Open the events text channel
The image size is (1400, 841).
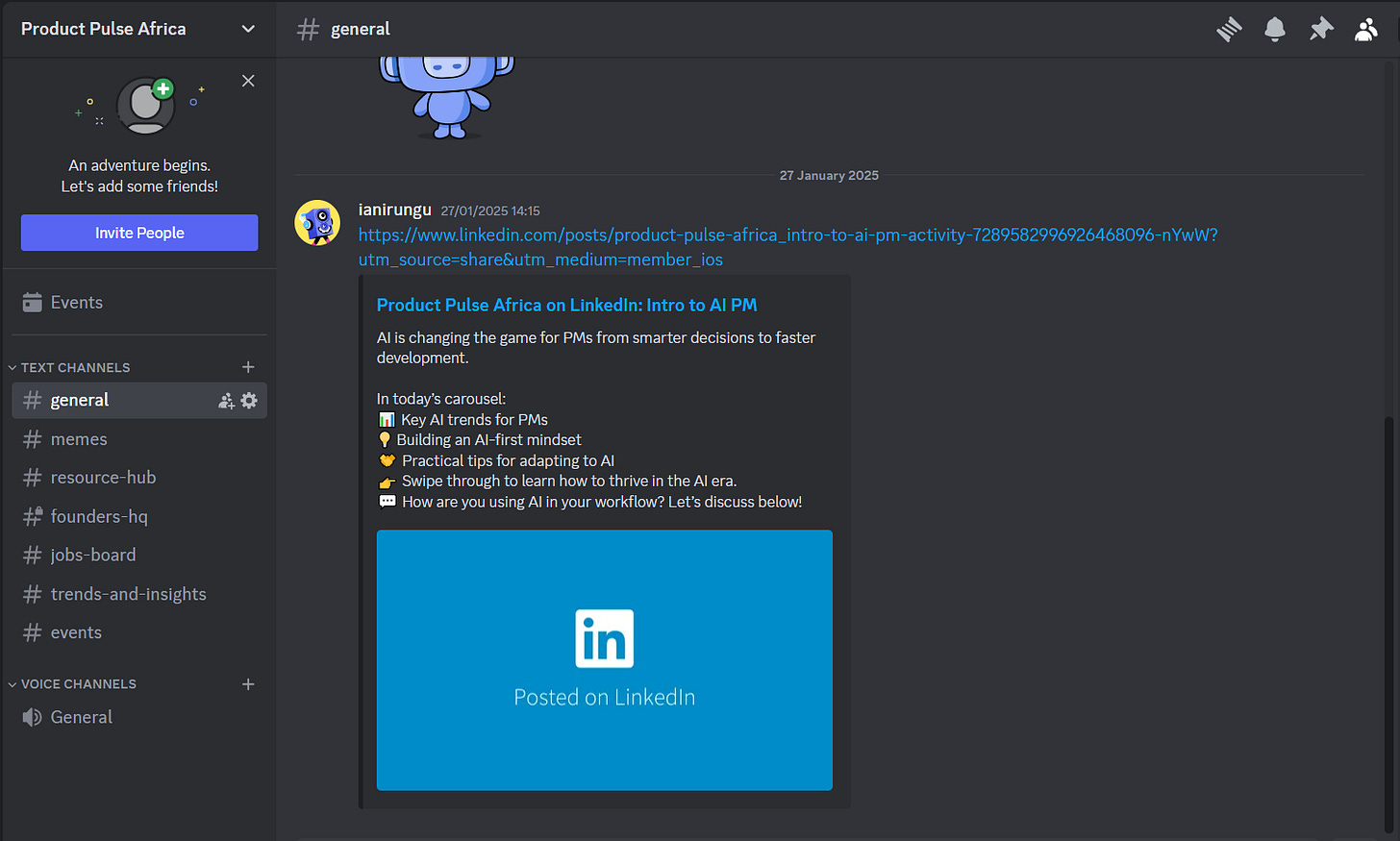[139, 632]
